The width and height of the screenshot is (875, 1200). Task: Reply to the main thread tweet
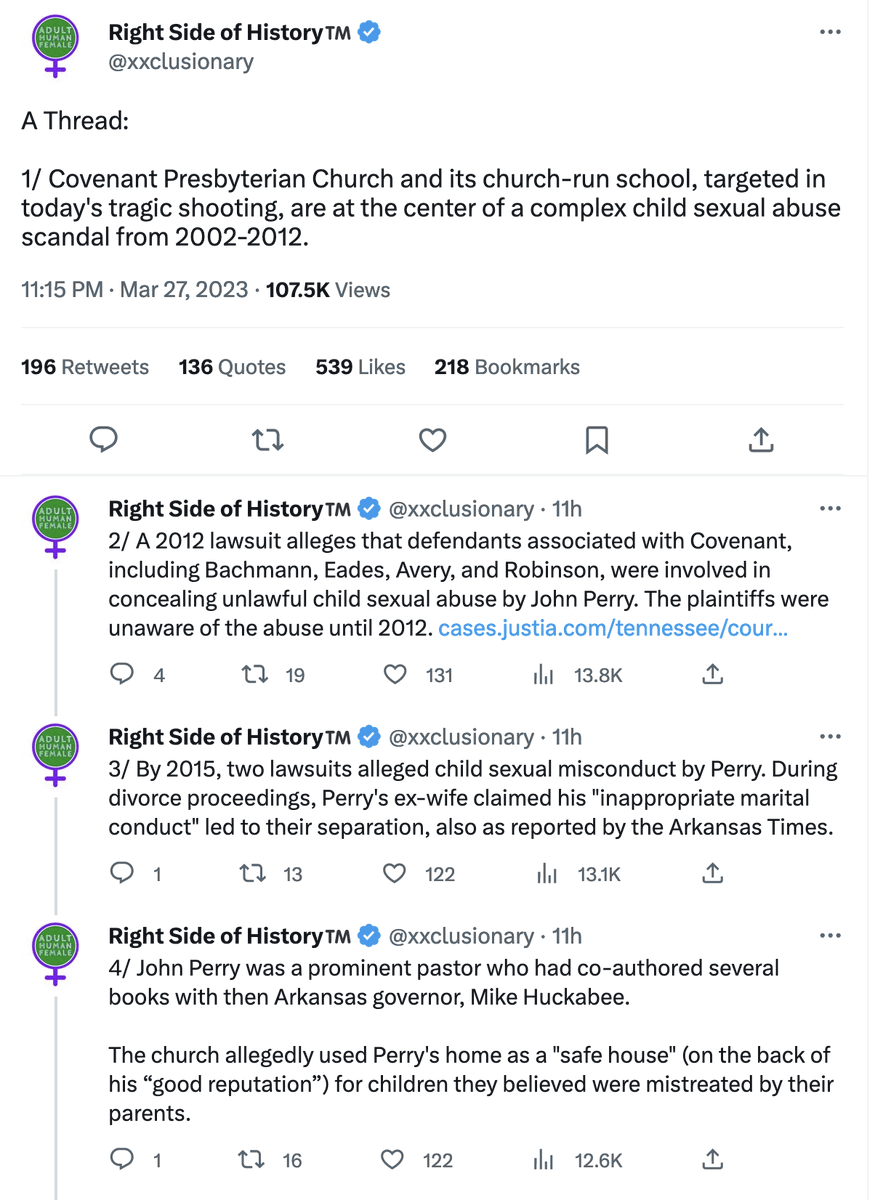coord(105,440)
